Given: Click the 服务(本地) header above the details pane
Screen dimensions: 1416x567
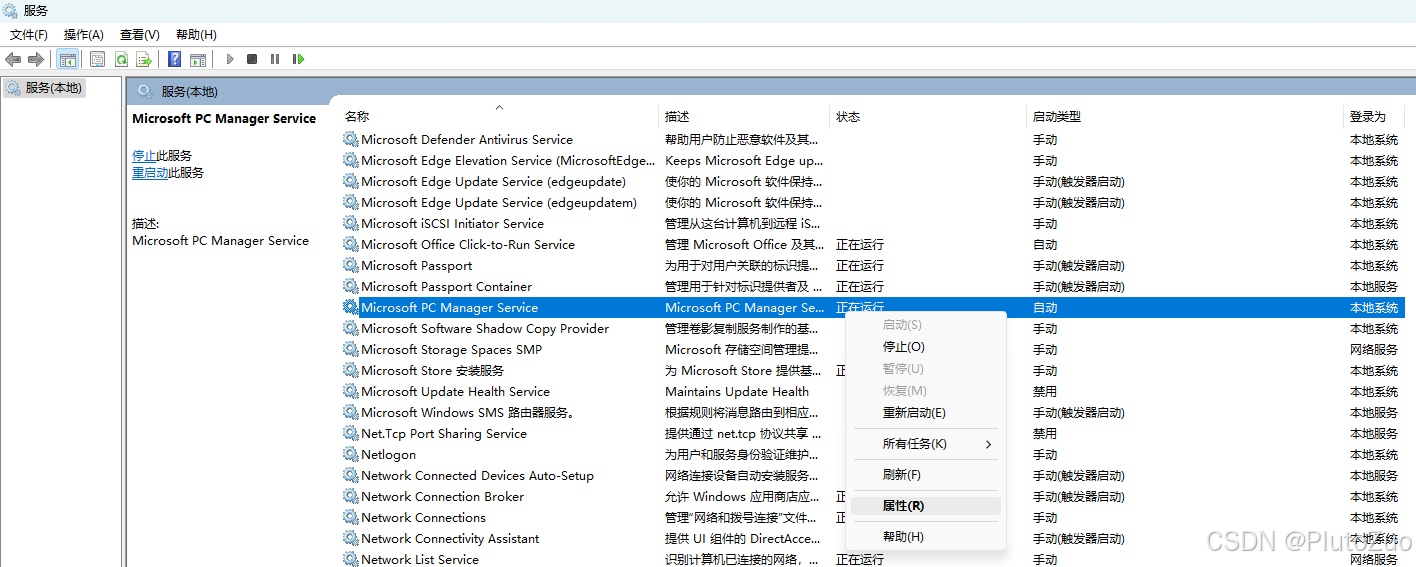Looking at the screenshot, I should 189,91.
